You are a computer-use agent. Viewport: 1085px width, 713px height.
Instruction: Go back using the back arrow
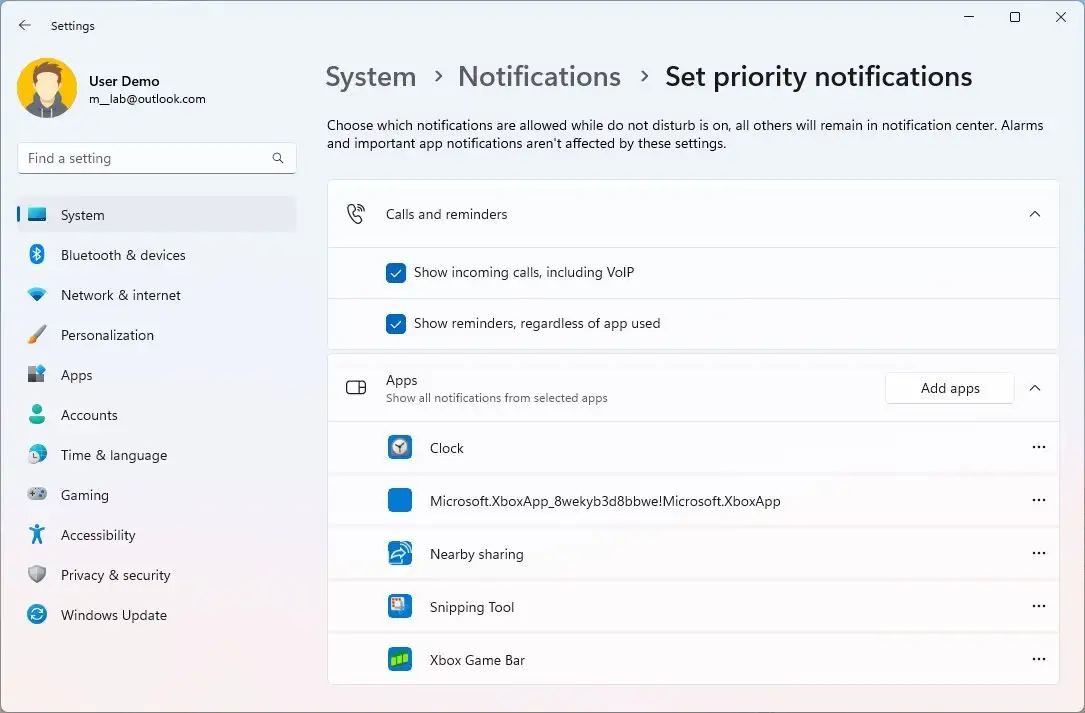pyautogui.click(x=25, y=26)
